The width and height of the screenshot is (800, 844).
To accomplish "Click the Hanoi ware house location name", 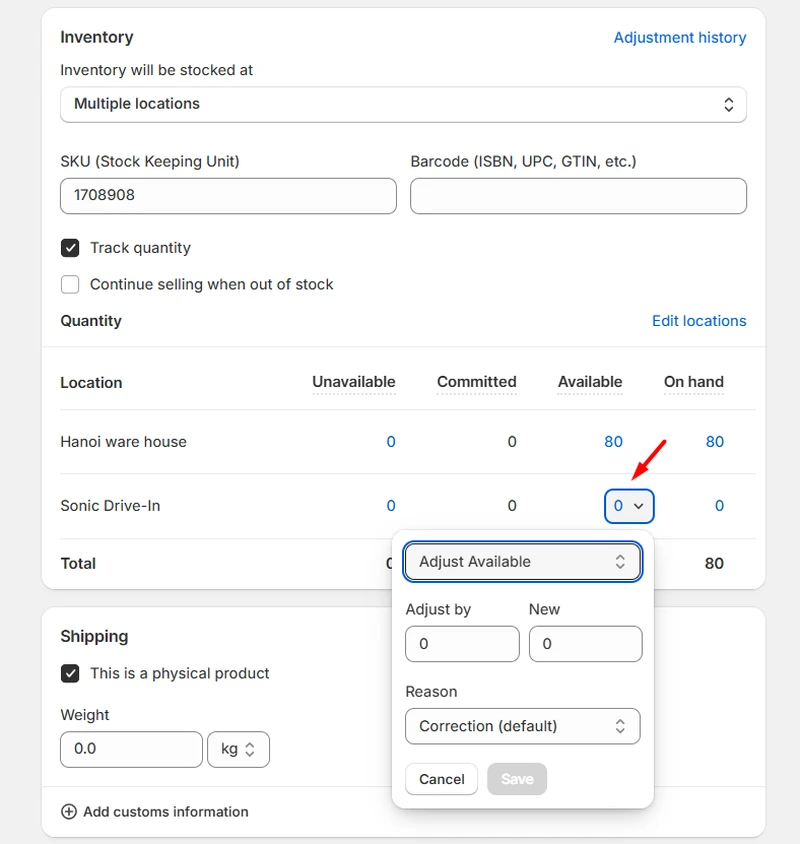I will [x=123, y=442].
